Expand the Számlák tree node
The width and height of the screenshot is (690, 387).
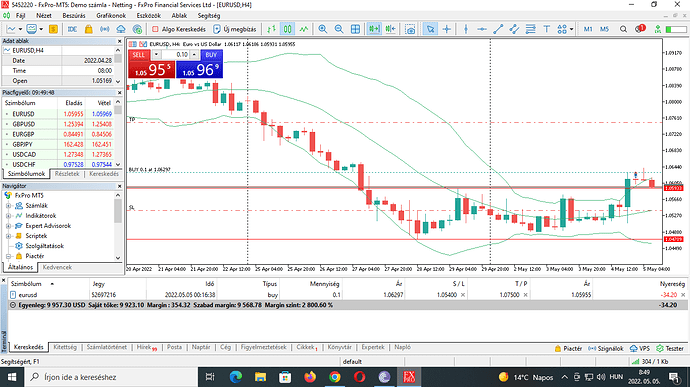(x=8, y=206)
